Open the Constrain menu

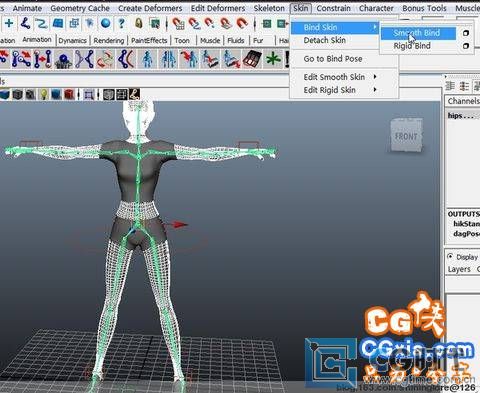tap(333, 8)
